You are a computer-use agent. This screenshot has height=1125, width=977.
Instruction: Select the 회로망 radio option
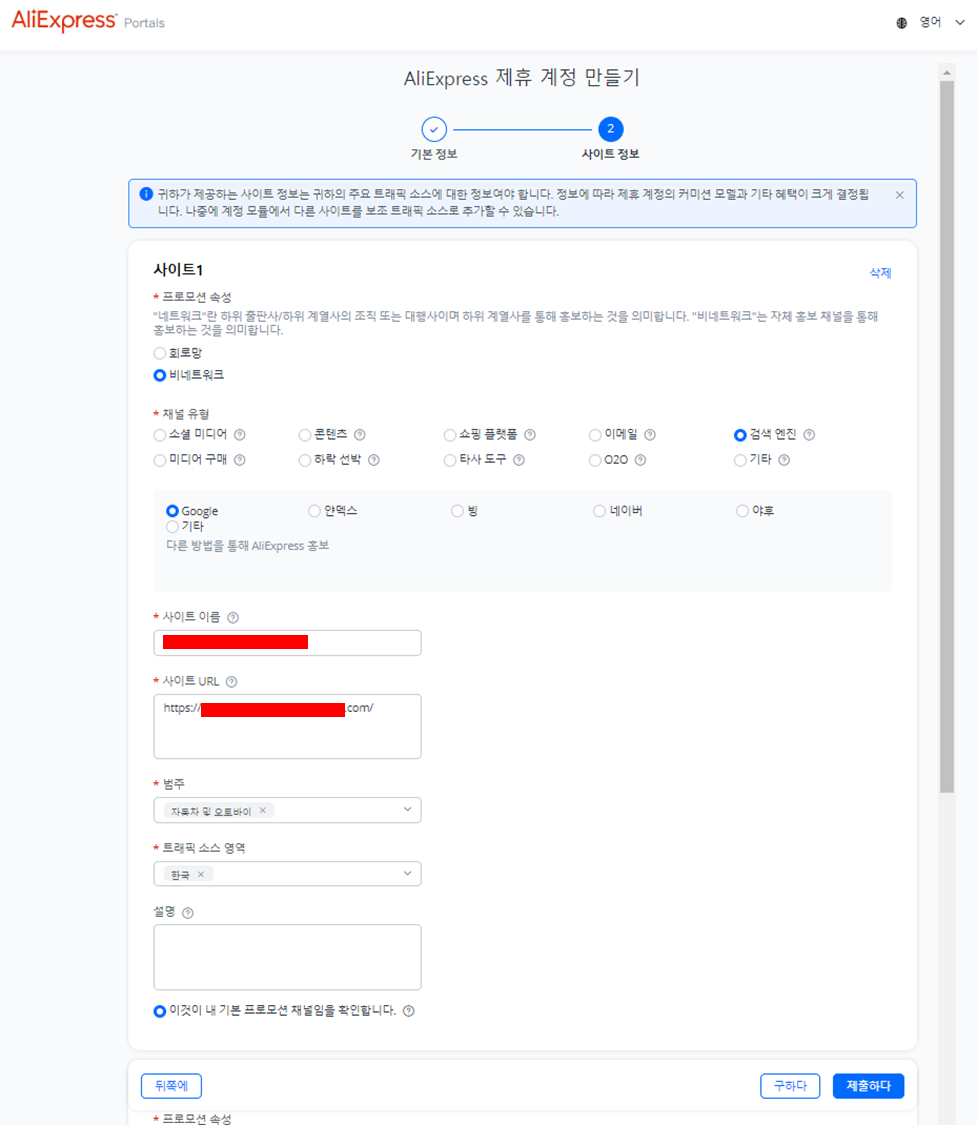(159, 353)
